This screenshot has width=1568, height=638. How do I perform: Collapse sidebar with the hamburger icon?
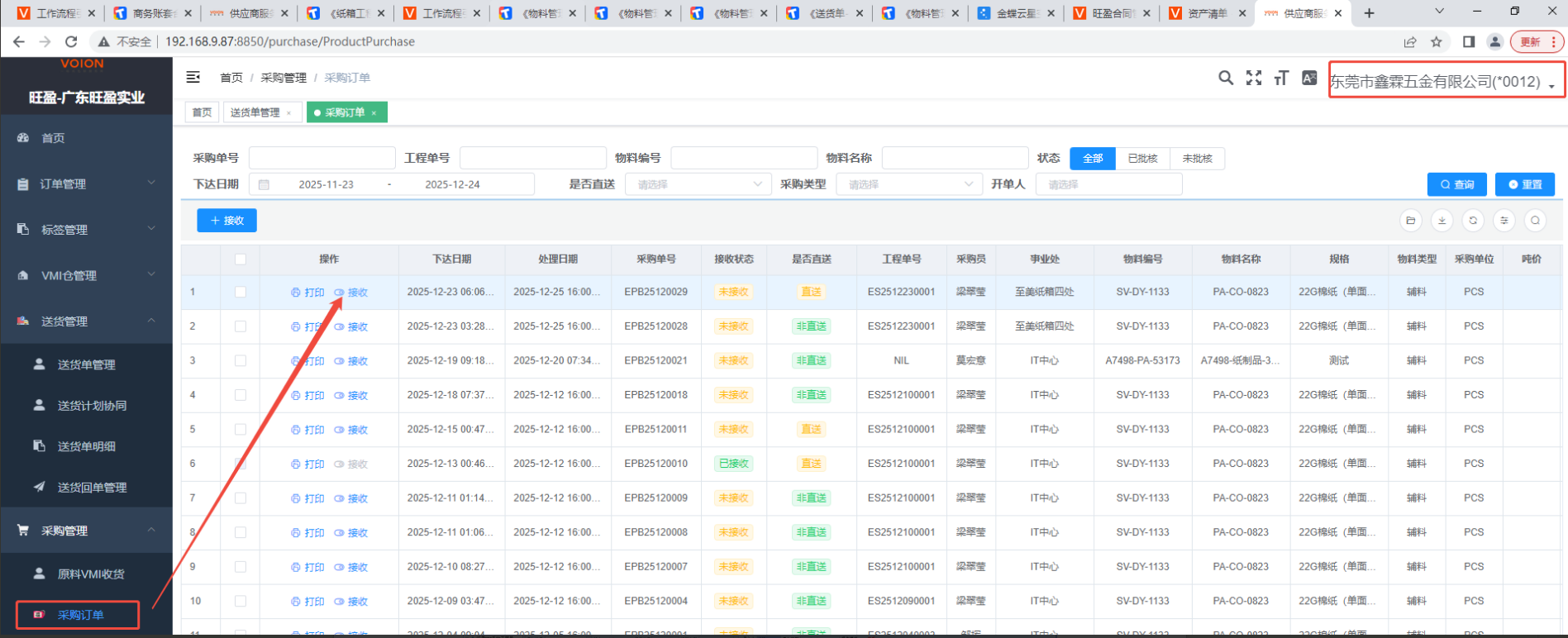[x=193, y=77]
